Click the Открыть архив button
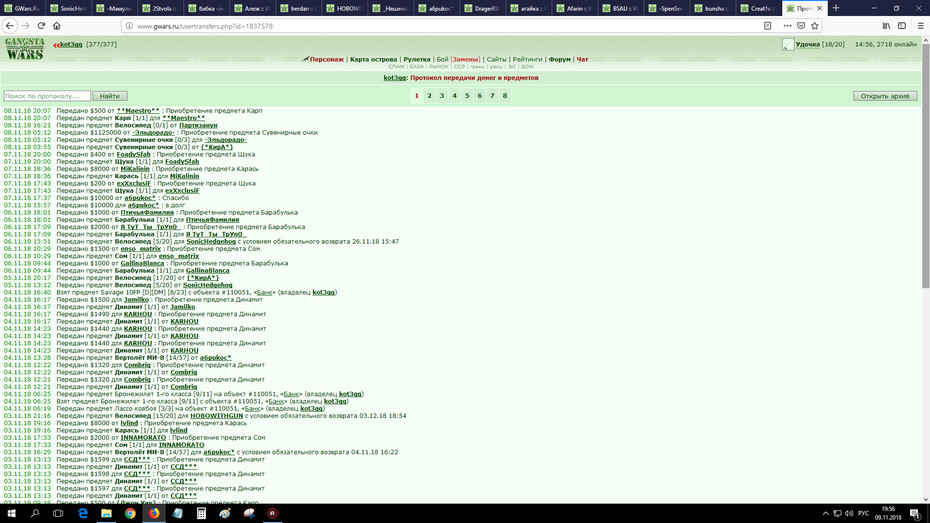Image resolution: width=930 pixels, height=523 pixels. (885, 96)
